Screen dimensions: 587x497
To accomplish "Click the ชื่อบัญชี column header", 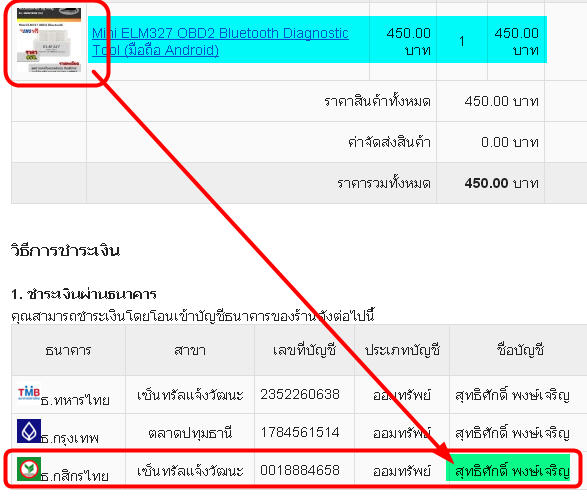I will click(x=520, y=350).
